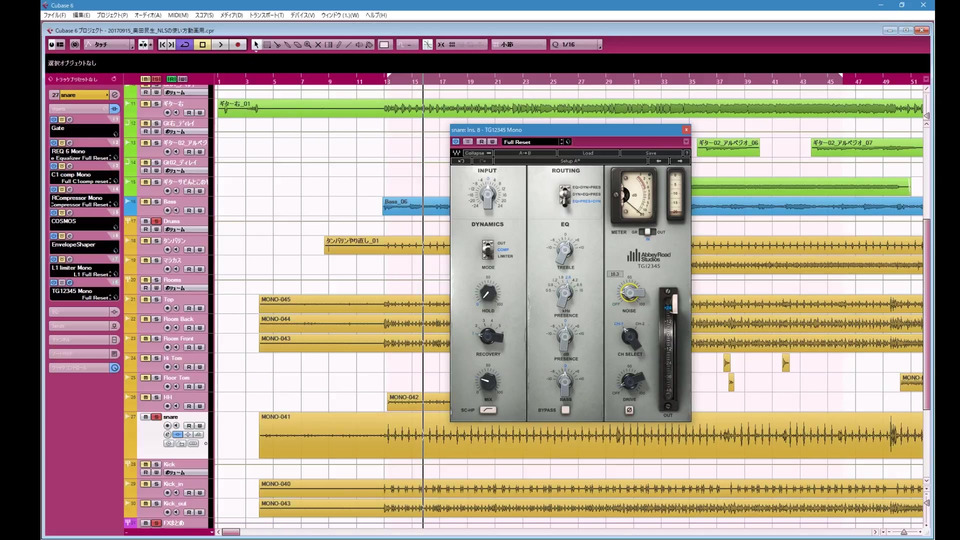Viewport: 960px width, 540px height.
Task: Solo the Bass track
Action: click(156, 201)
